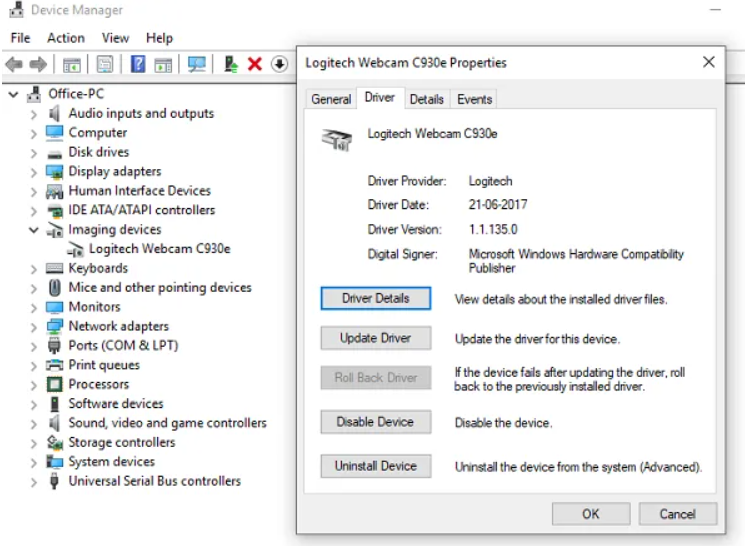Select Human Interface Devices label
745x546 pixels.
[139, 191]
